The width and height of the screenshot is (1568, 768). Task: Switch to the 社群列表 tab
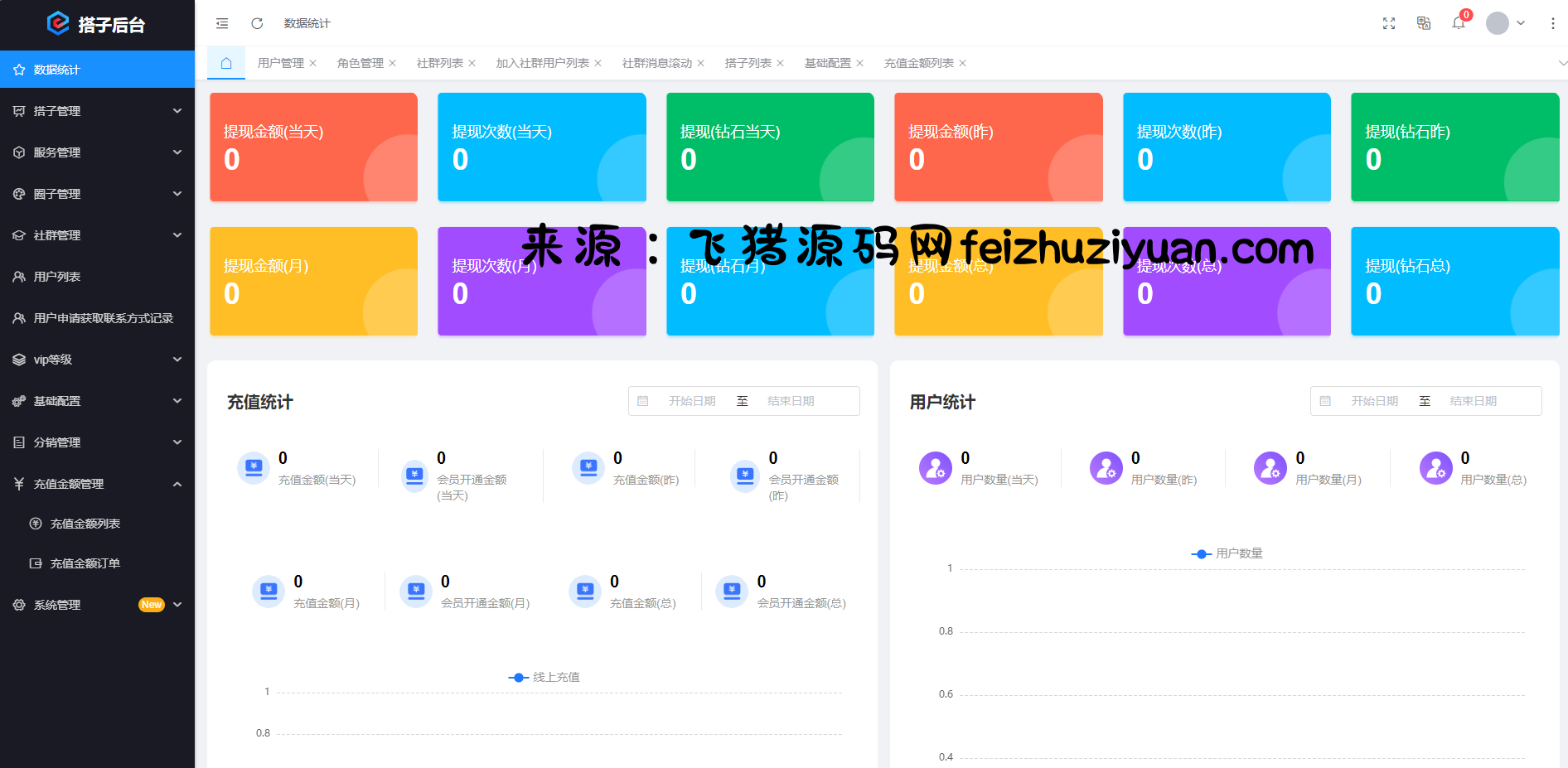pos(439,63)
